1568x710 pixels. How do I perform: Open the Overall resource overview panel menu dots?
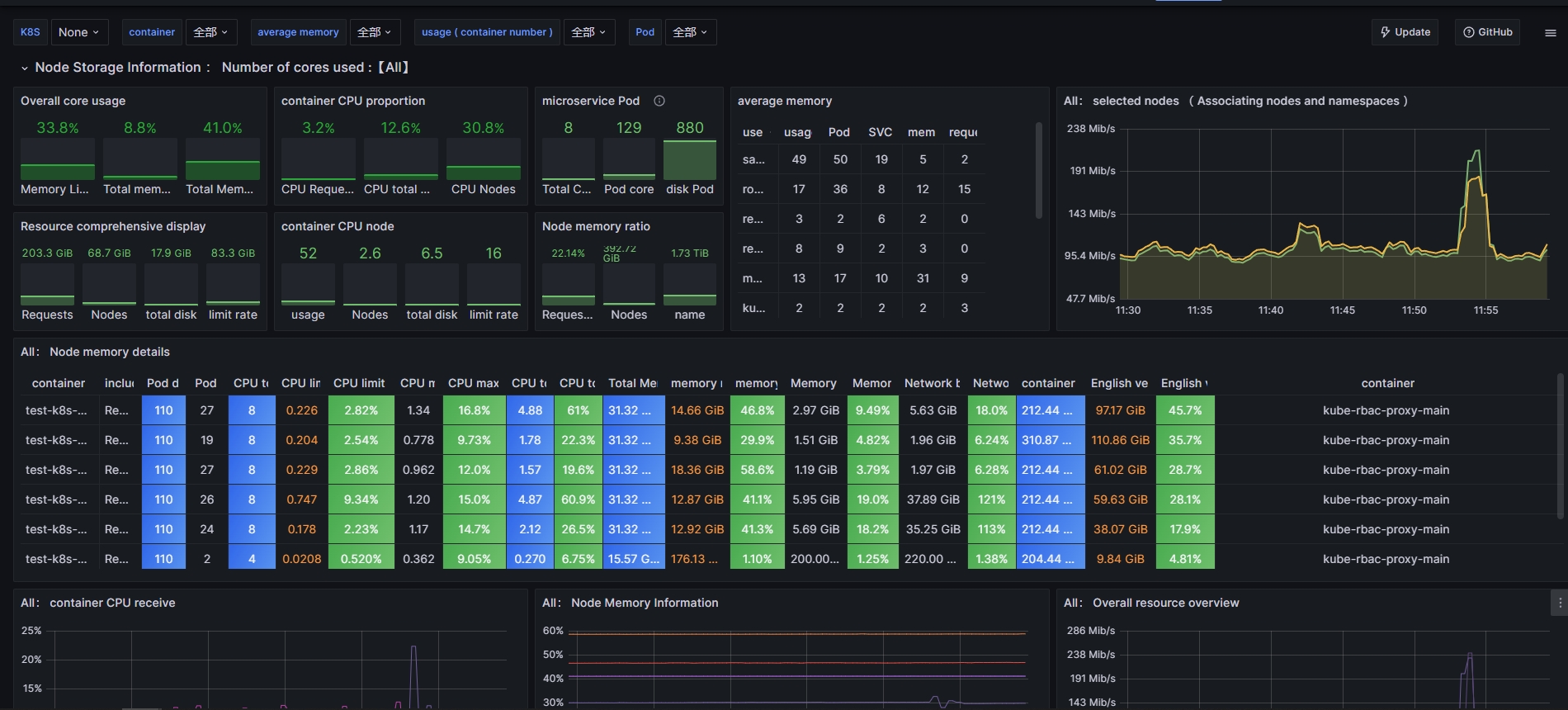(1559, 603)
